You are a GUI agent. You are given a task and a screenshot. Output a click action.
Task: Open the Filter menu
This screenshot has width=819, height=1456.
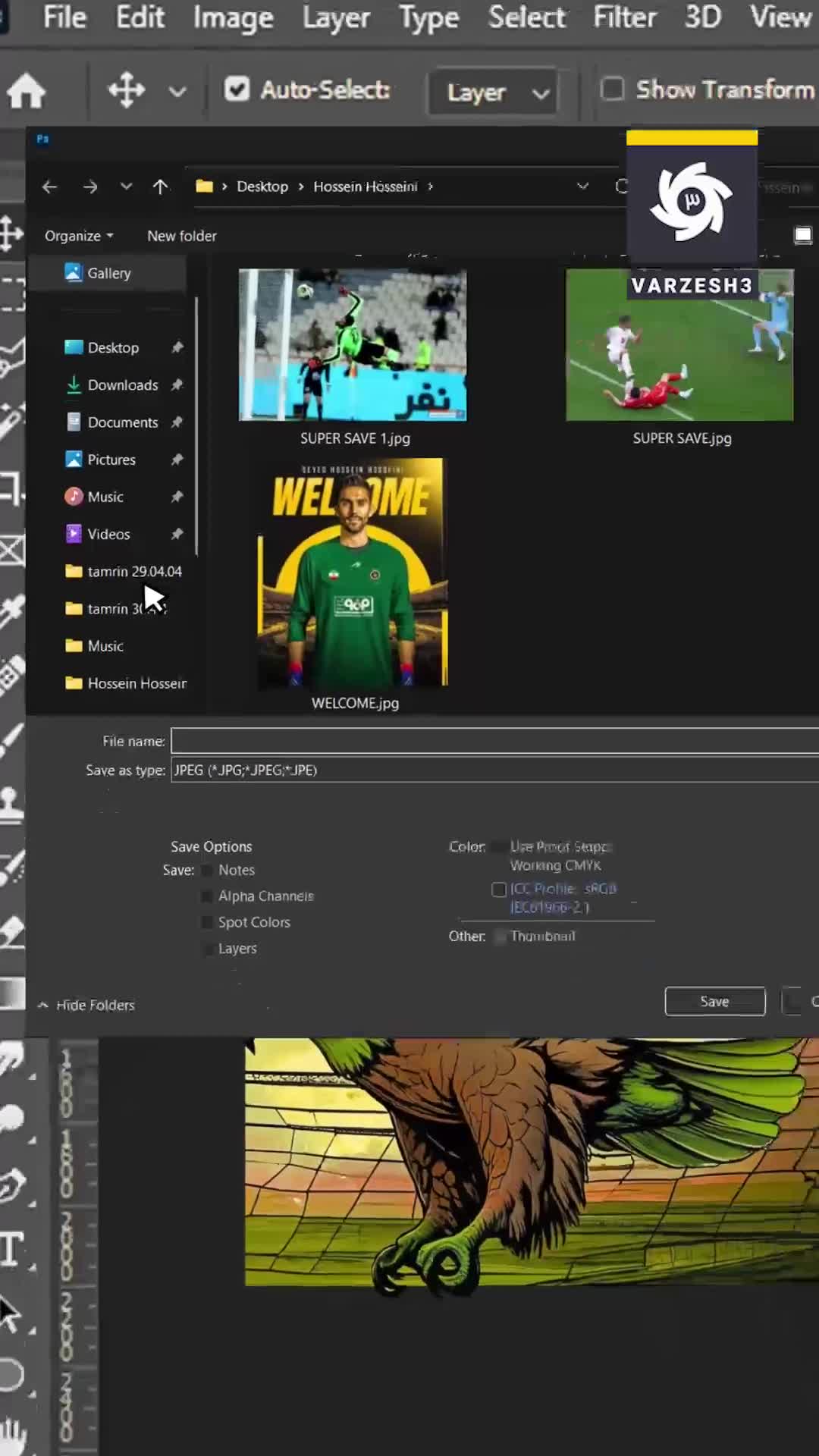[x=624, y=17]
